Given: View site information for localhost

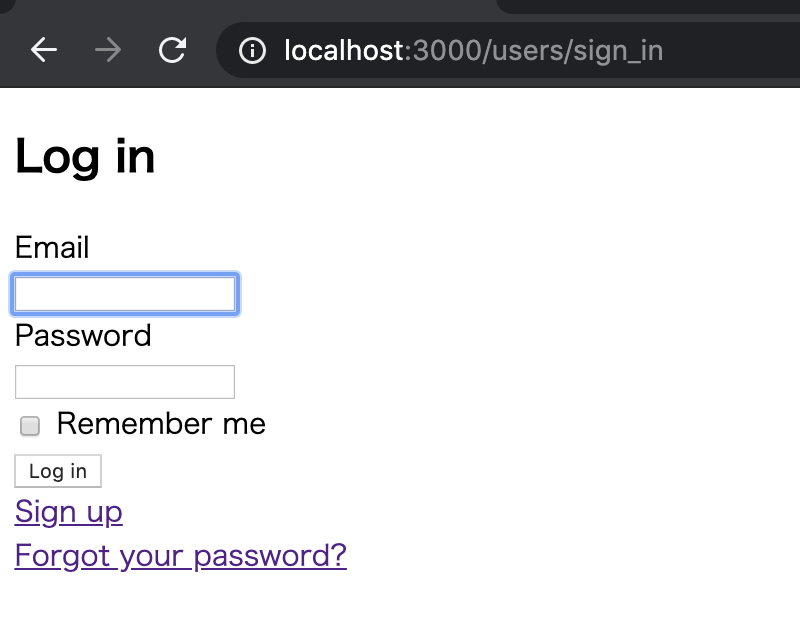Looking at the screenshot, I should 253,50.
